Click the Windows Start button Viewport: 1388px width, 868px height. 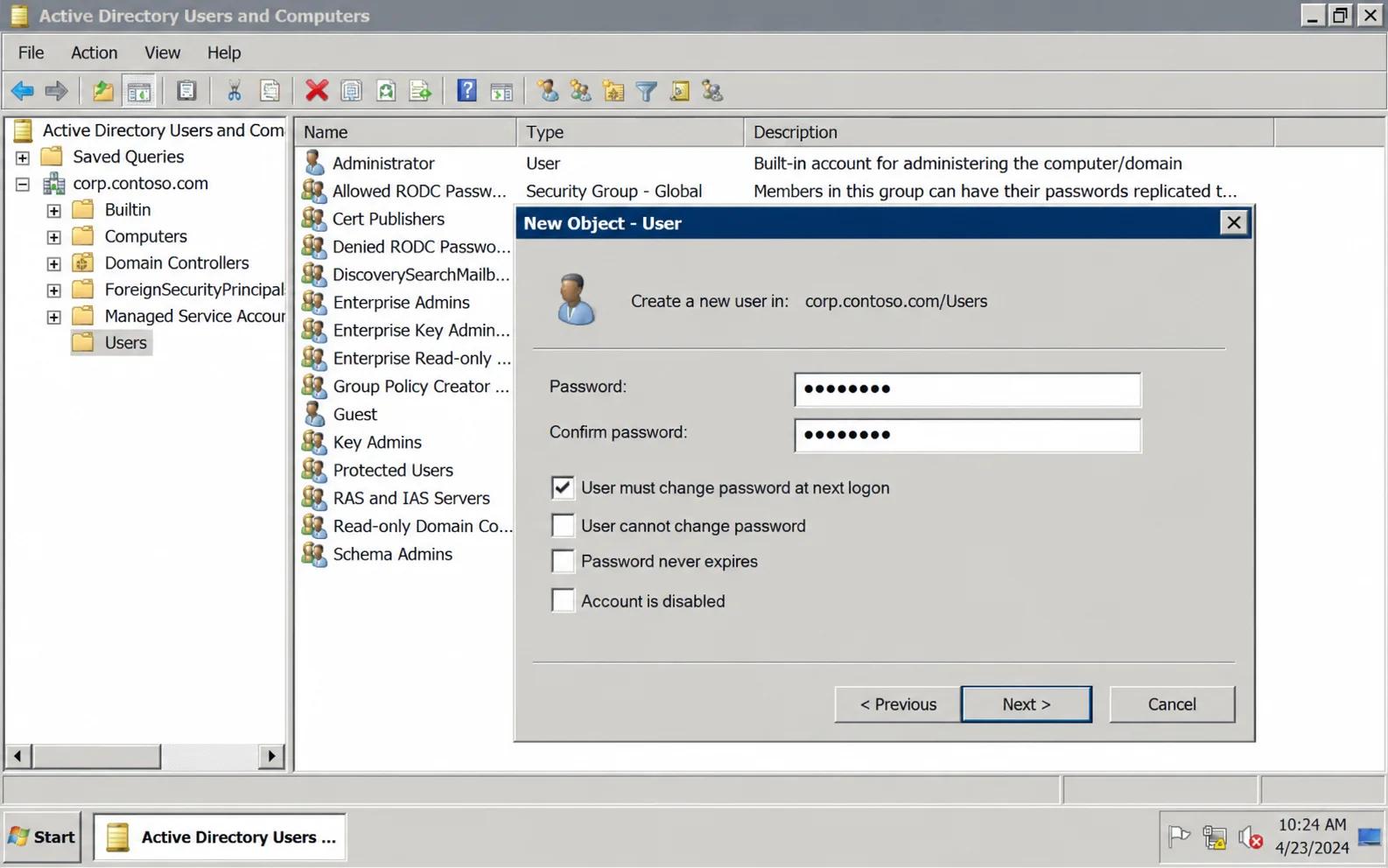click(42, 837)
